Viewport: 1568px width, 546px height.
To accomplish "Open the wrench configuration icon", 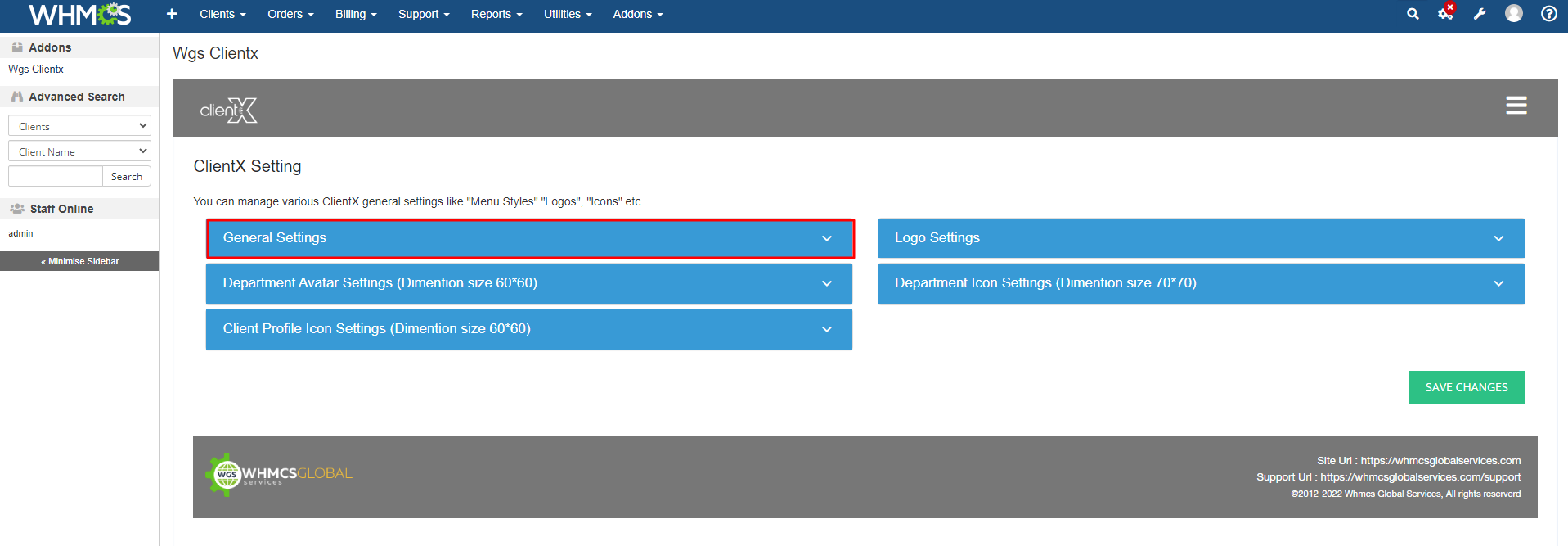I will tap(1480, 14).
